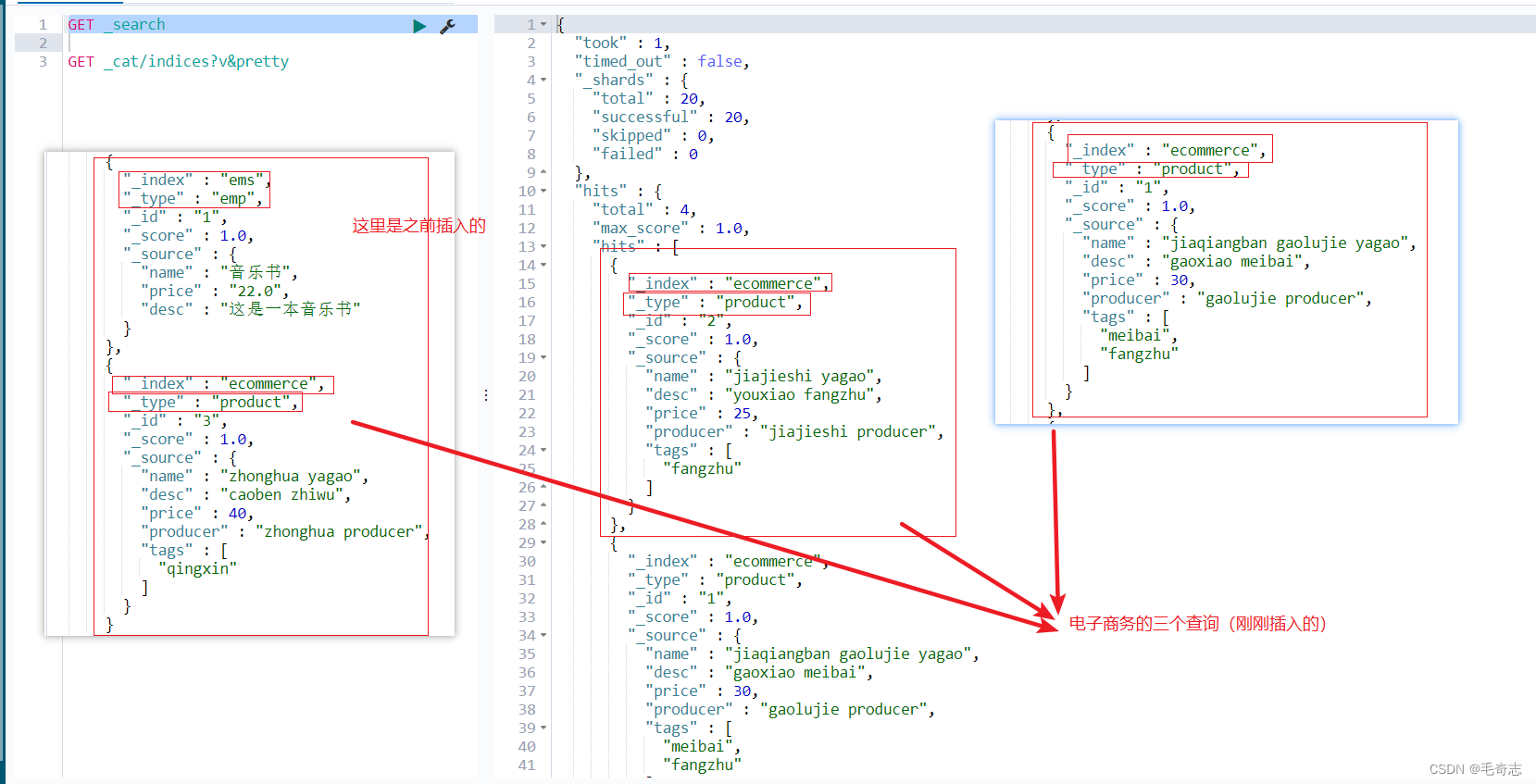
Task: Run the GET _search request with play icon
Action: click(419, 26)
